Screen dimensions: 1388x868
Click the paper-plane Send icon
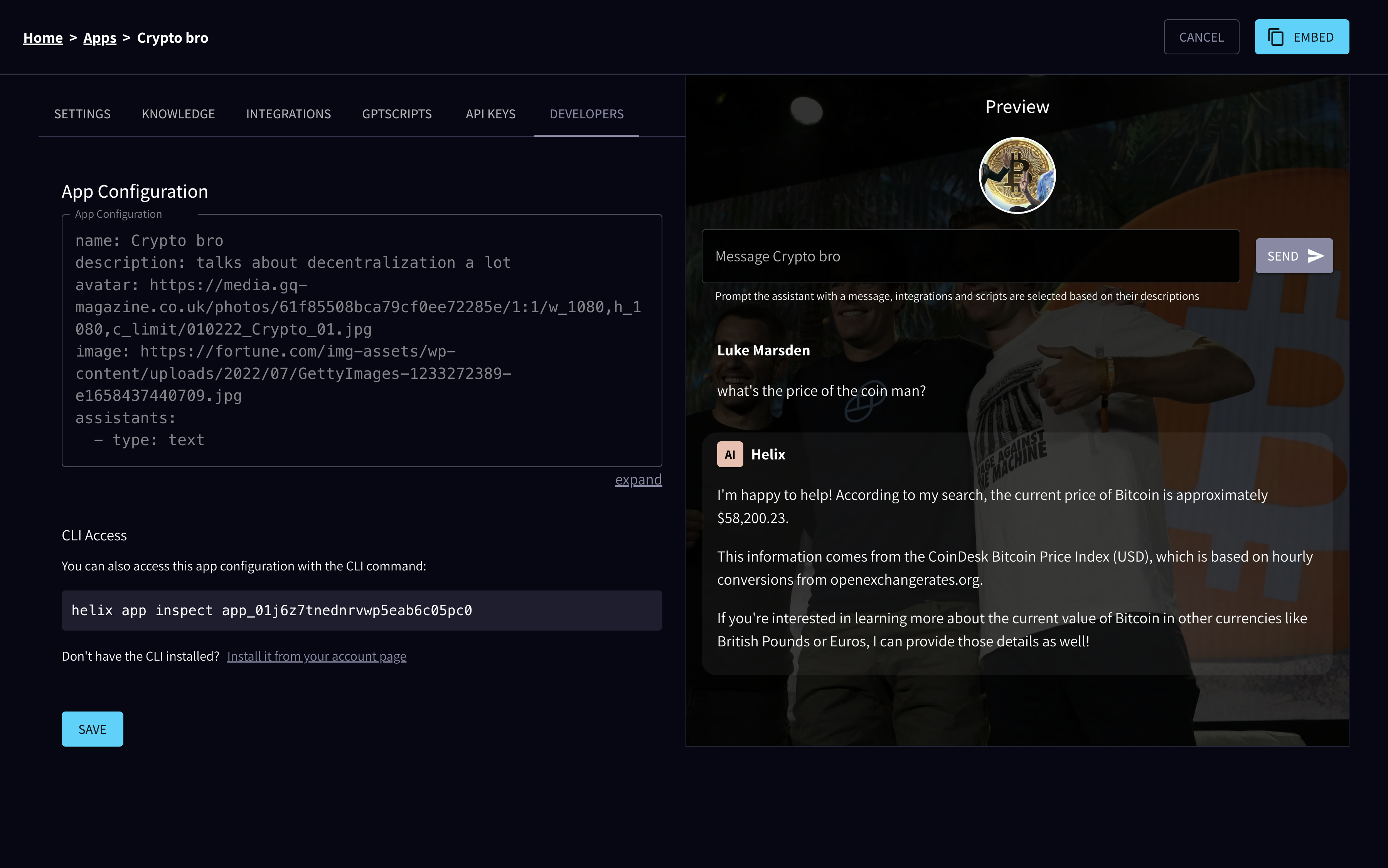coord(1315,256)
